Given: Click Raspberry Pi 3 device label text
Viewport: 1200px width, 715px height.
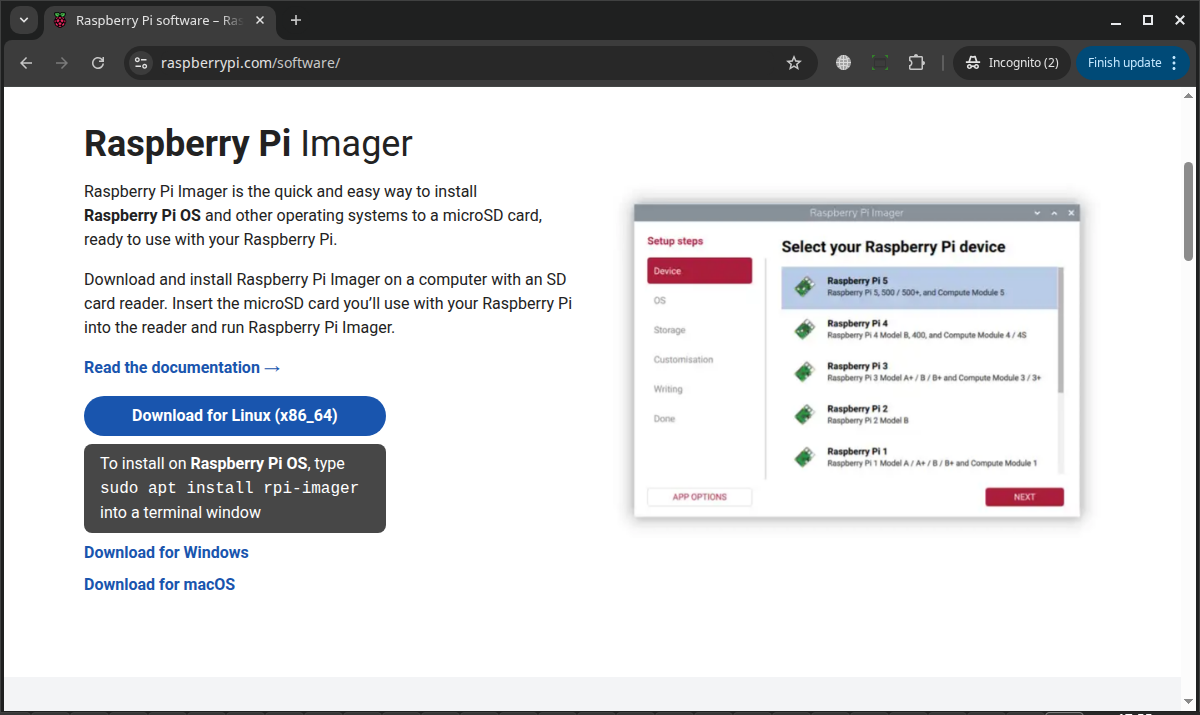Looking at the screenshot, I should (x=858, y=366).
